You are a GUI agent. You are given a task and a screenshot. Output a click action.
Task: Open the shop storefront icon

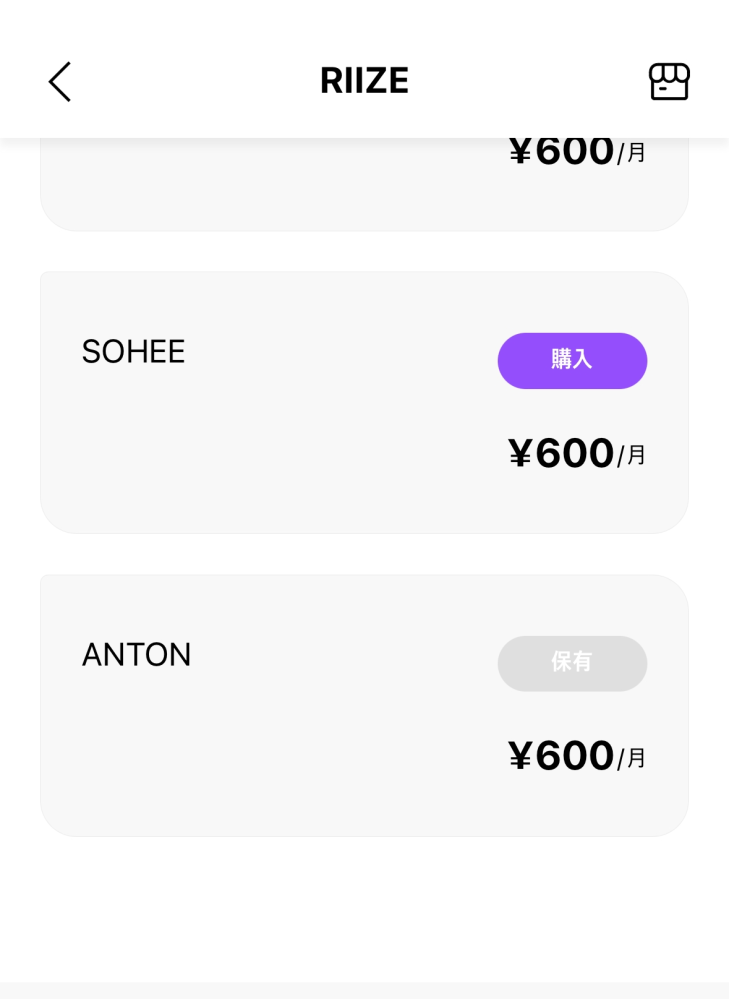click(669, 81)
